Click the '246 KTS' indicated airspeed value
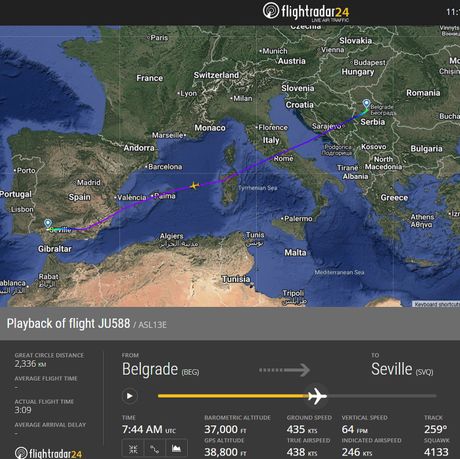Image resolution: width=460 pixels, height=459 pixels. [357, 452]
